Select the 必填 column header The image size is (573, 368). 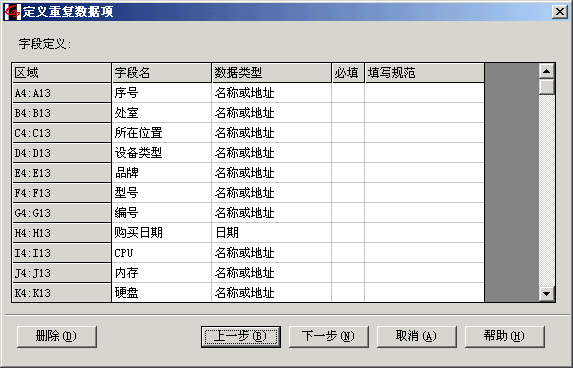pos(348,73)
